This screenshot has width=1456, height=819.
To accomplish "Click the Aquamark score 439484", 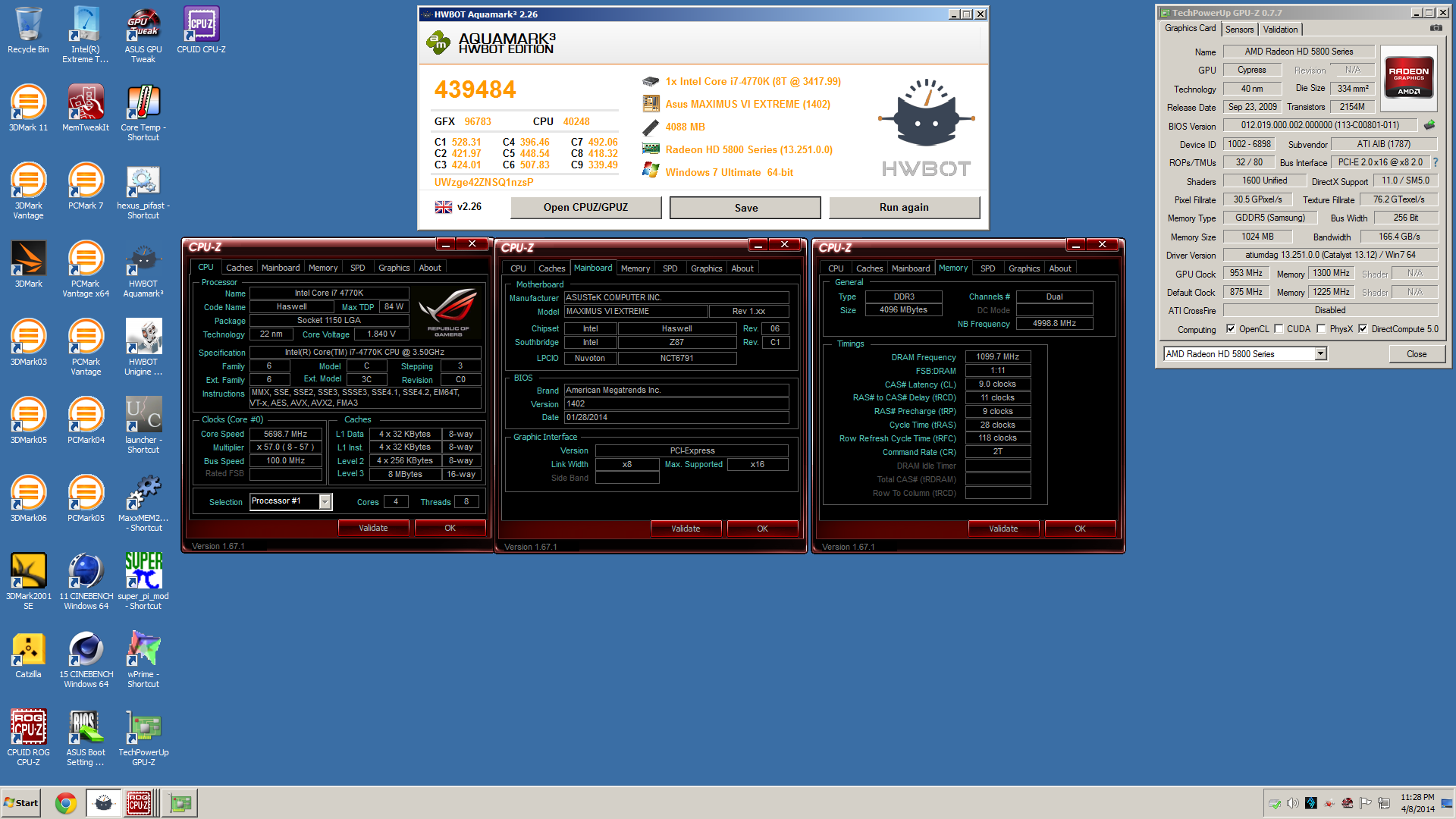I will [475, 89].
